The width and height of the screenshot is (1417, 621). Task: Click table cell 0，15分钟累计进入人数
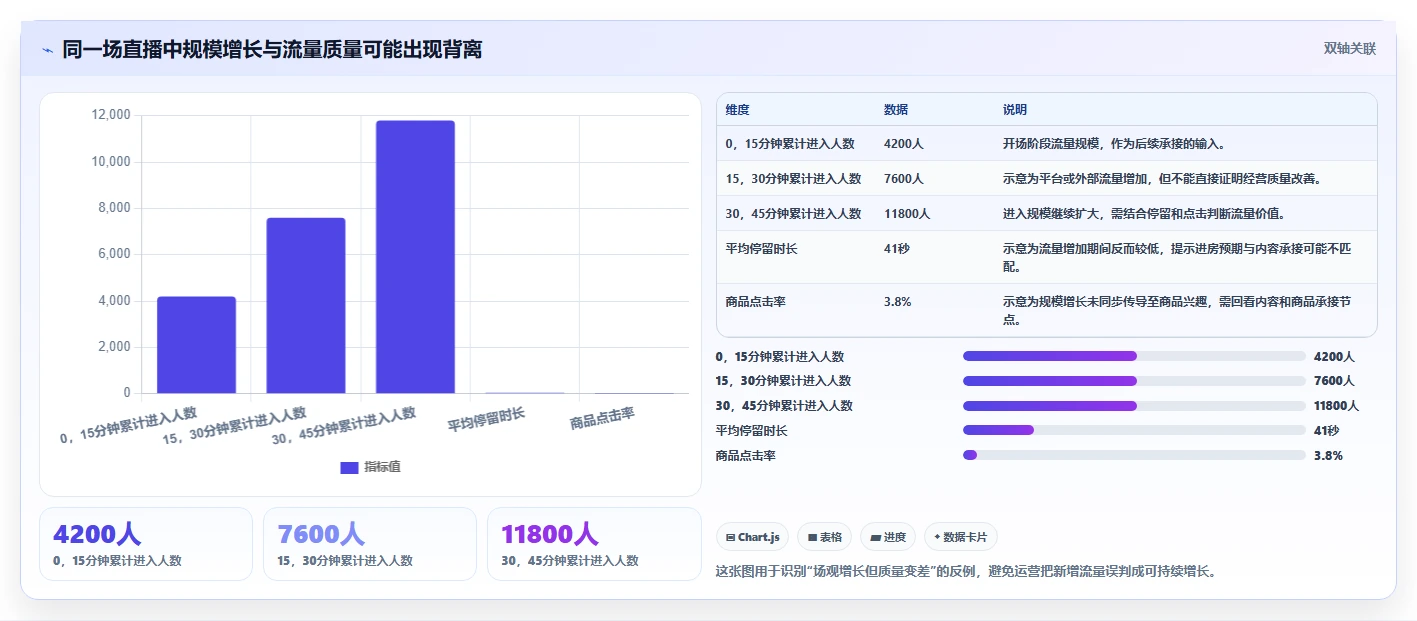(790, 144)
